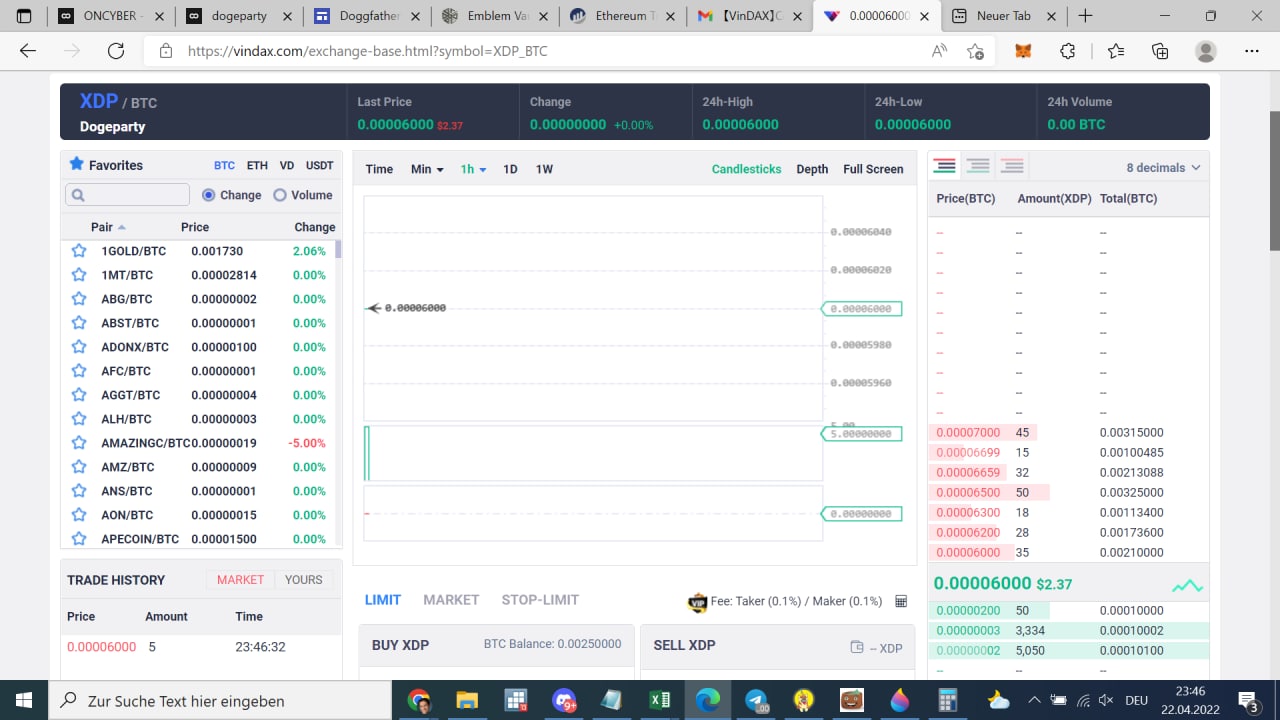Open Excel from the taskbar
The height and width of the screenshot is (720, 1280).
[x=660, y=700]
